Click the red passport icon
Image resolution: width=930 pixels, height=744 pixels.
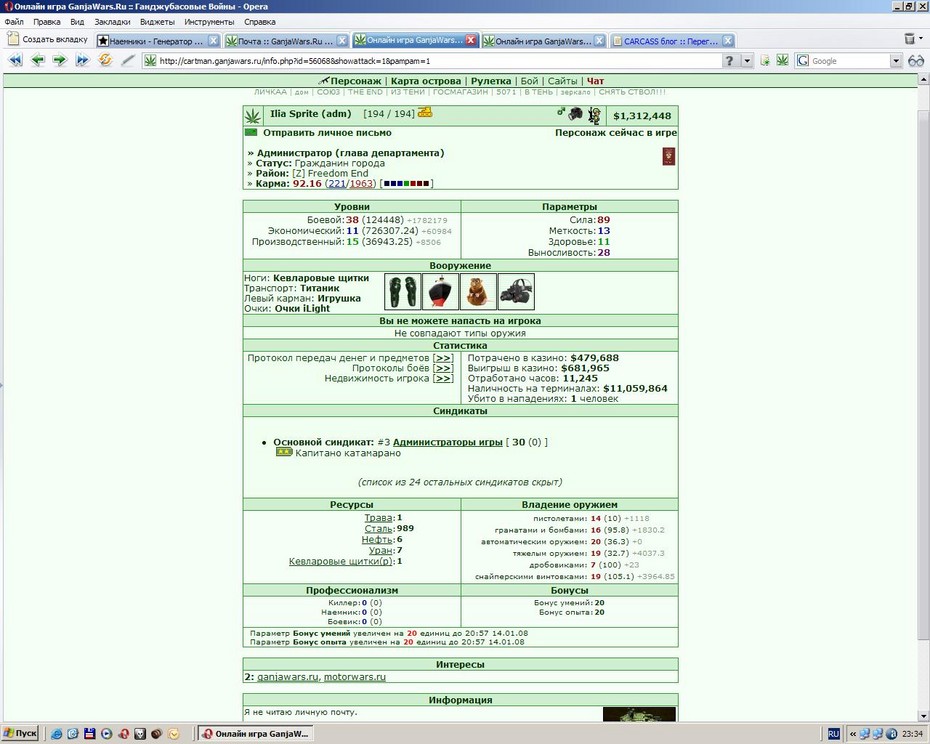coord(668,157)
